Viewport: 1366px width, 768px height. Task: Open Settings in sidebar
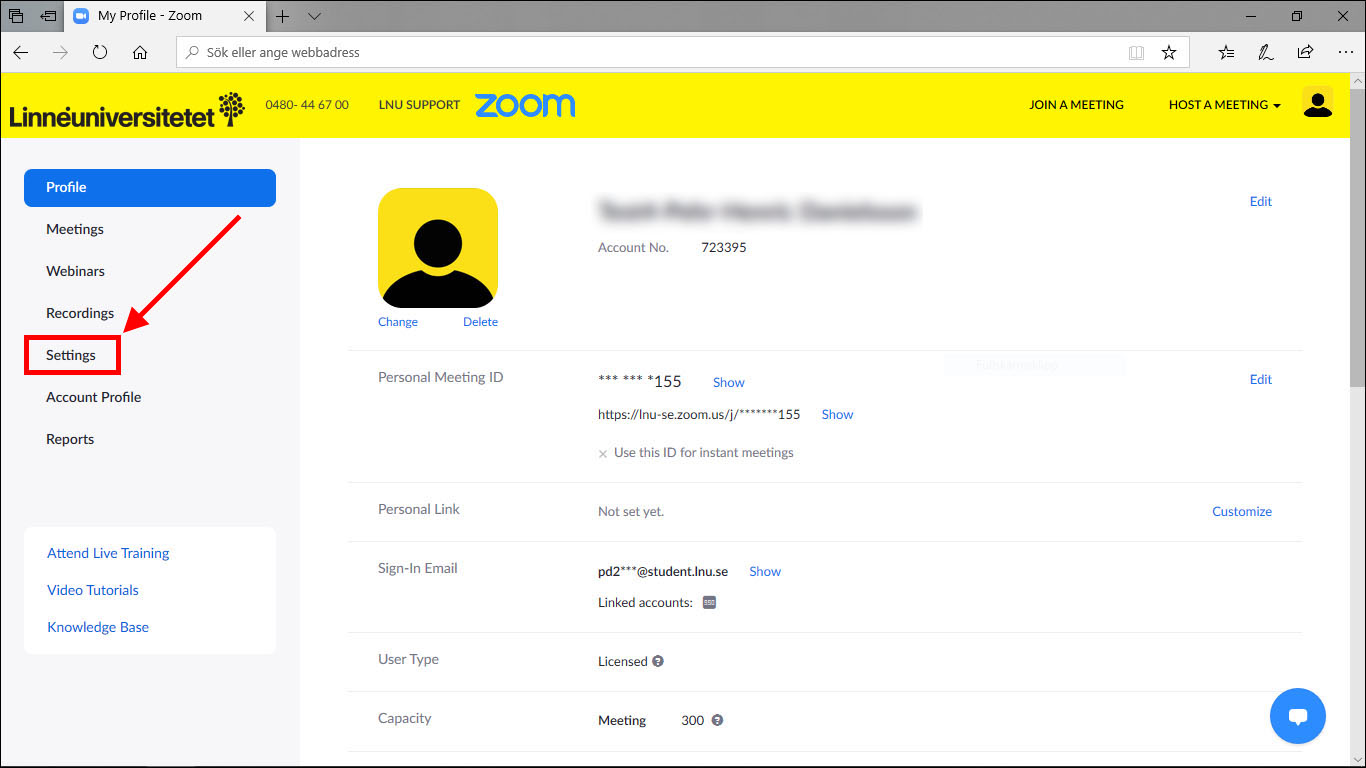coord(71,355)
